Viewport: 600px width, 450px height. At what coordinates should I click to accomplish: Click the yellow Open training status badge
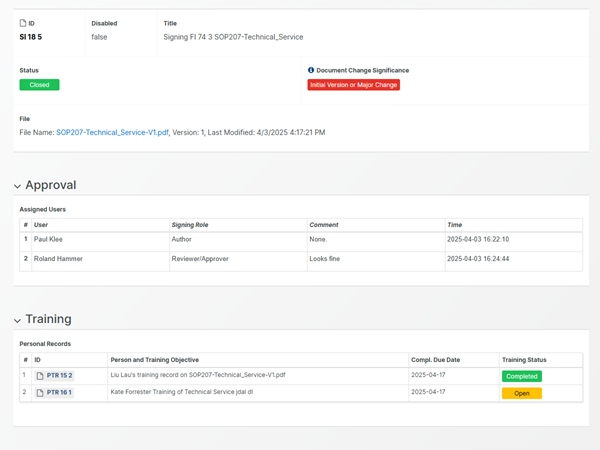pyautogui.click(x=521, y=393)
